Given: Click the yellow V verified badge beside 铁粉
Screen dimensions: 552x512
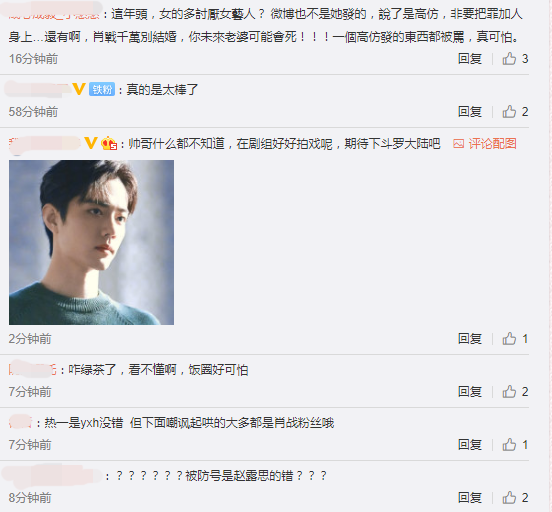Looking at the screenshot, I should click(79, 89).
